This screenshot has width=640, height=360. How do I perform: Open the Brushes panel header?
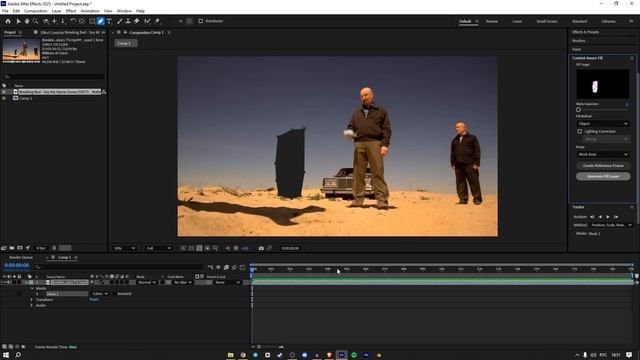pos(578,41)
